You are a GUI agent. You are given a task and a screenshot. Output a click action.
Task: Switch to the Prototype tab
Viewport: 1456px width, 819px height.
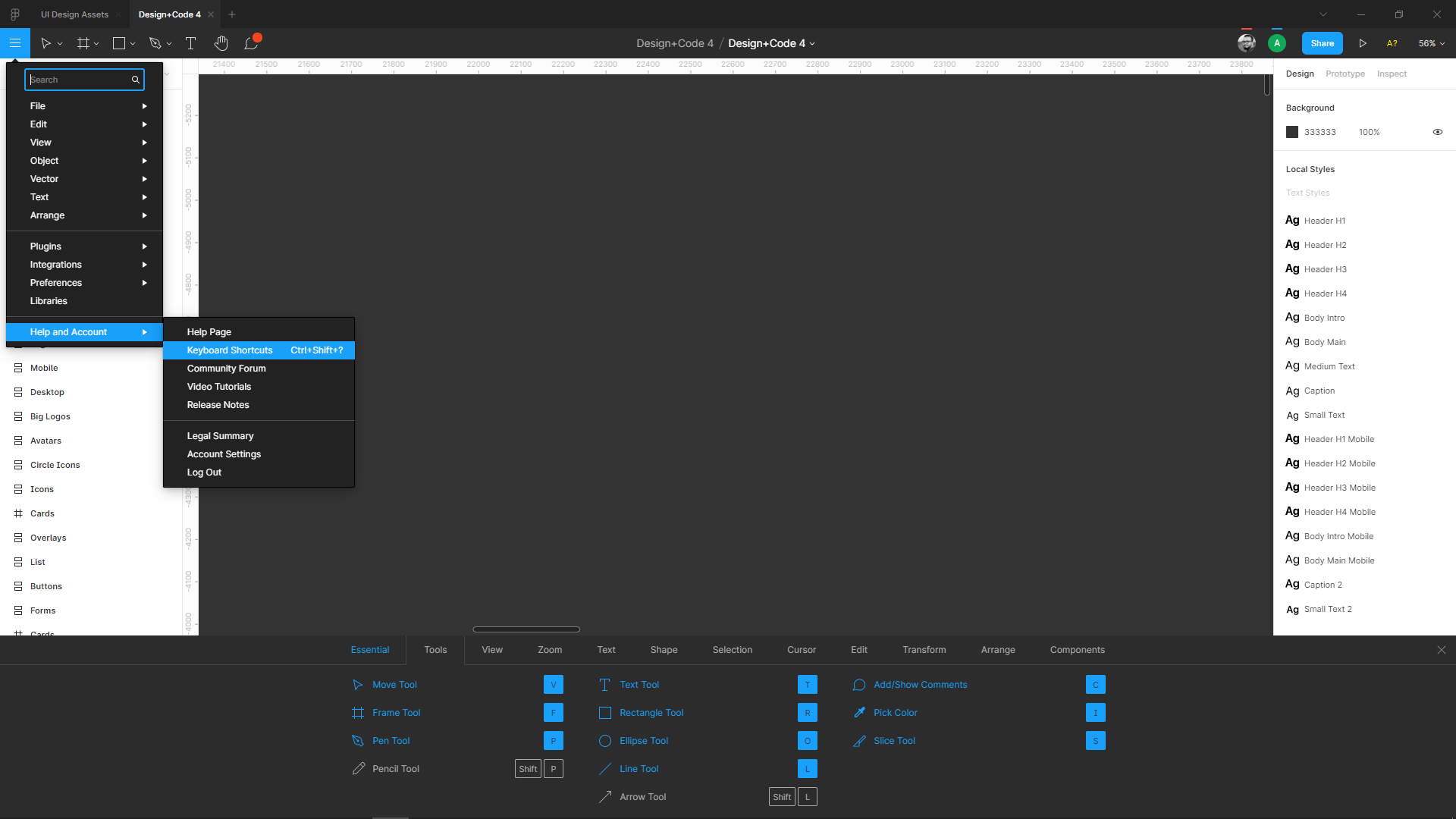1345,74
